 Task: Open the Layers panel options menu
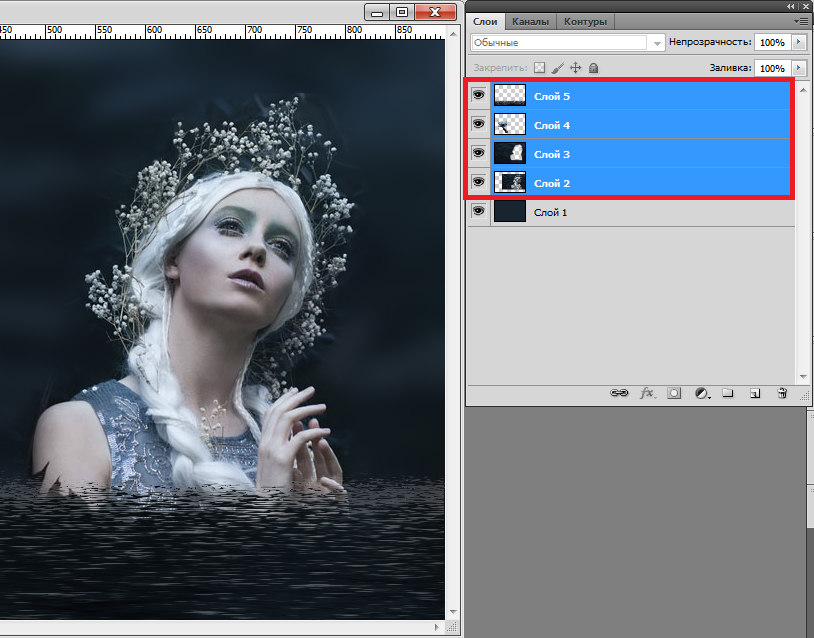pos(800,21)
